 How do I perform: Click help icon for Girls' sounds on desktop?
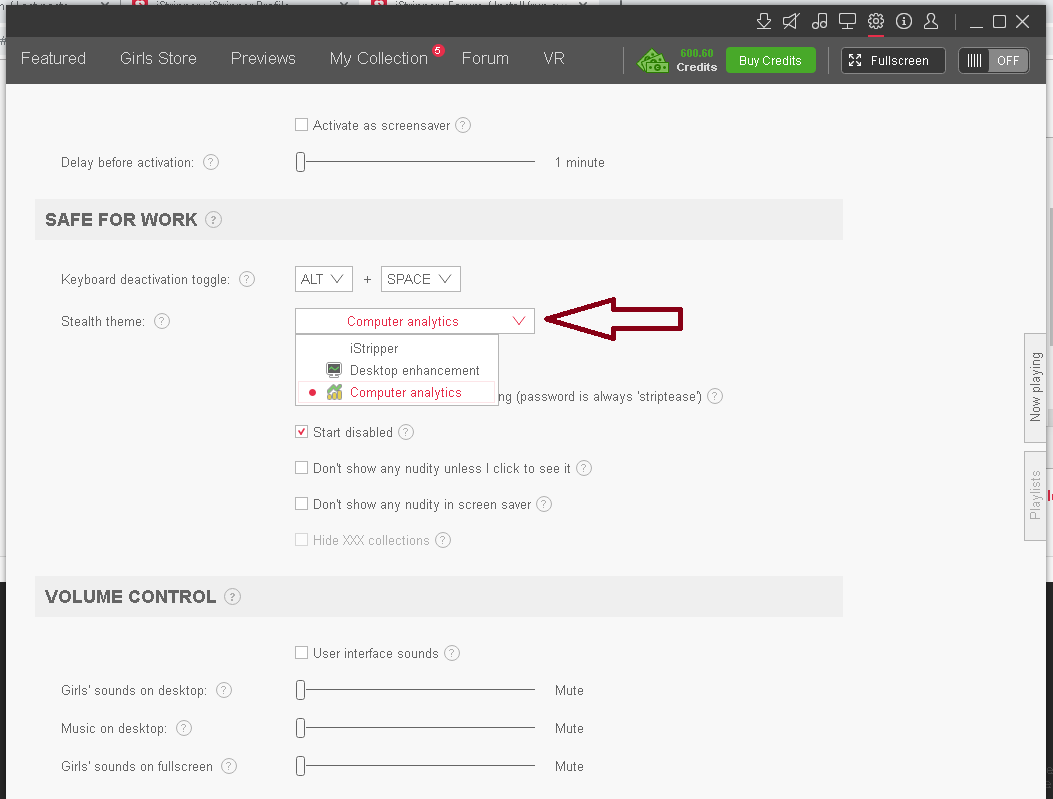coord(224,690)
